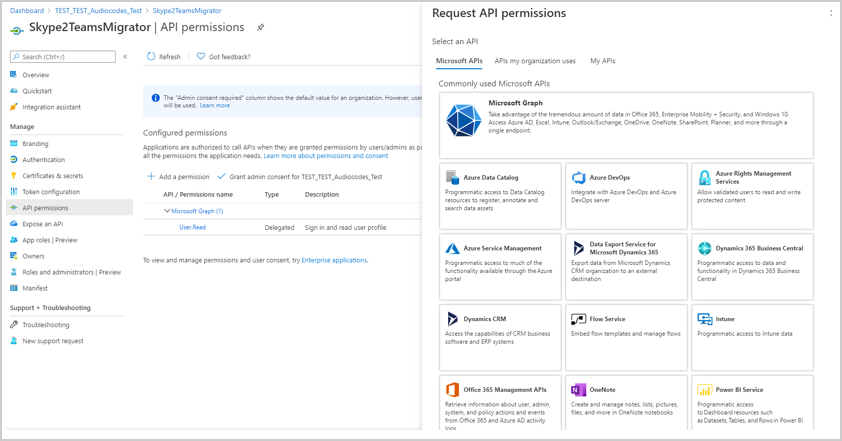Screen dimensions: 842x441
Task: Click the Owners icon in sidebar
Action: point(14,256)
